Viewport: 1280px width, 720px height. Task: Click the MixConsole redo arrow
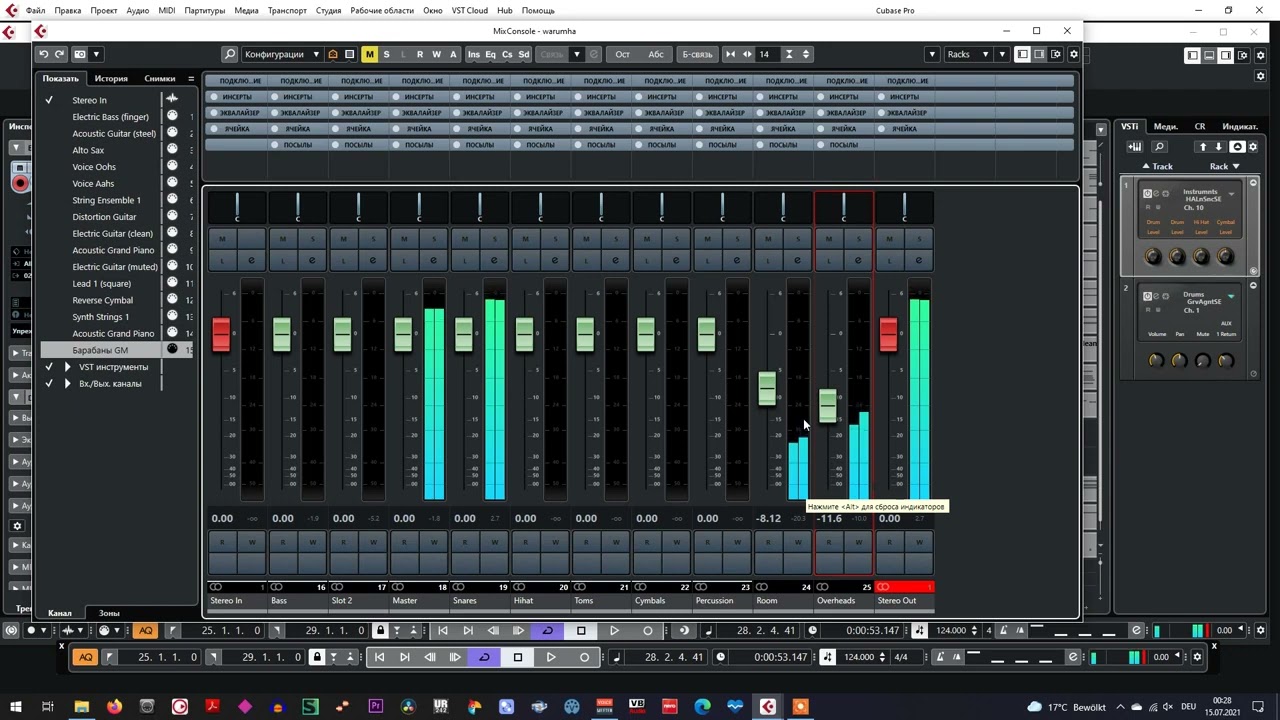pyautogui.click(x=59, y=54)
